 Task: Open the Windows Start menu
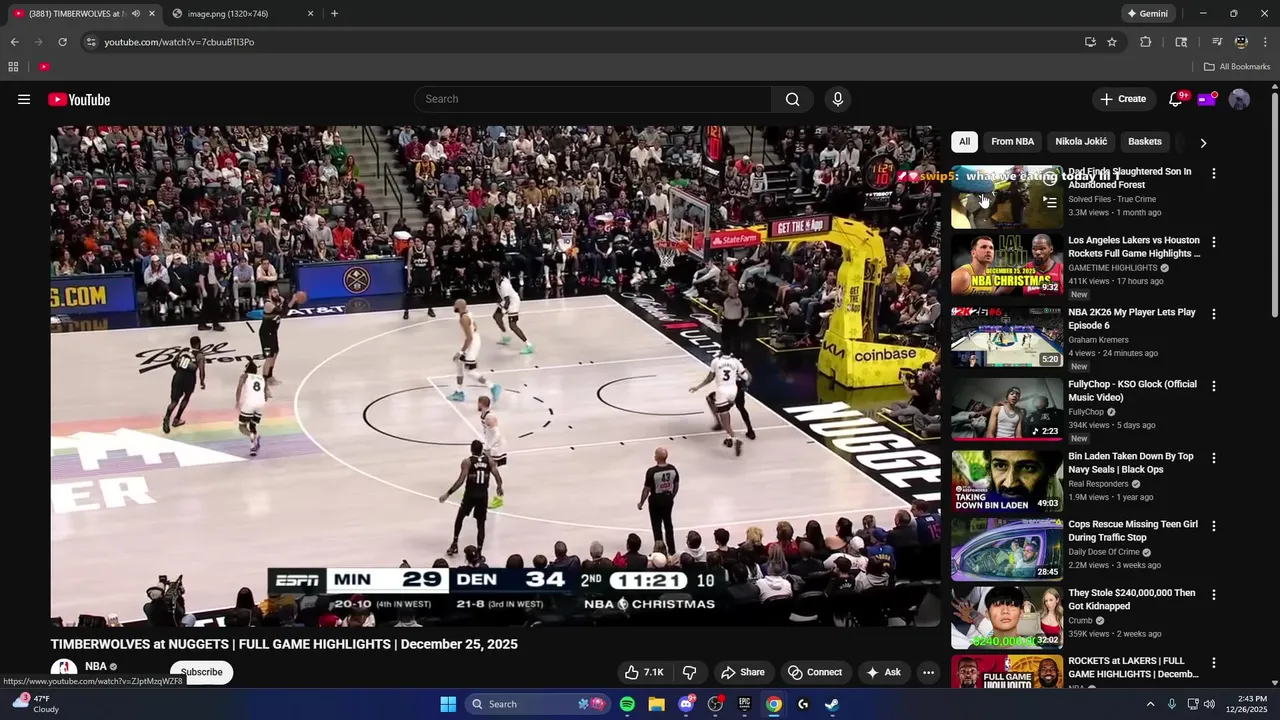click(x=448, y=704)
